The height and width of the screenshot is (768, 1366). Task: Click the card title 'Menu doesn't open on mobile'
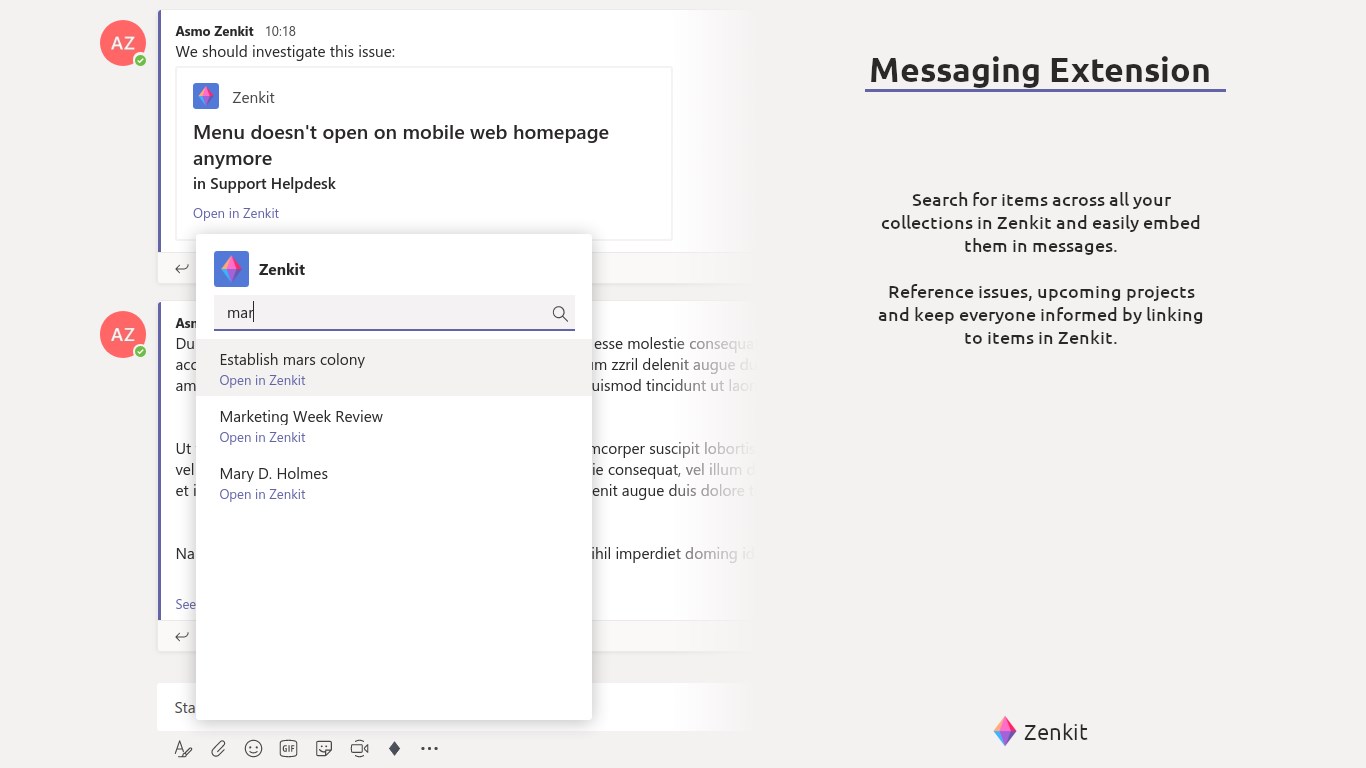click(x=401, y=145)
